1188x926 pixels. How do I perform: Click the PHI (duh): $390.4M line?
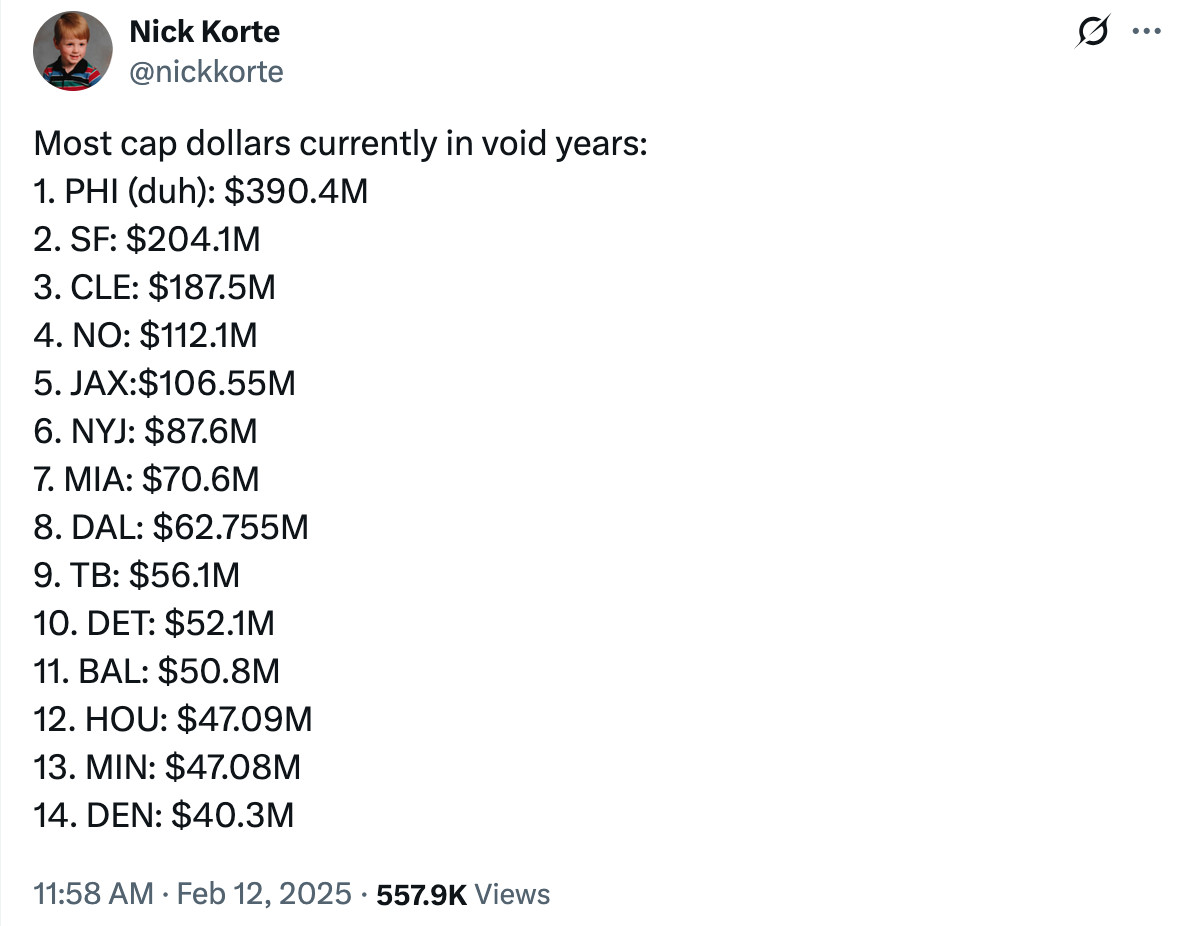(x=201, y=192)
